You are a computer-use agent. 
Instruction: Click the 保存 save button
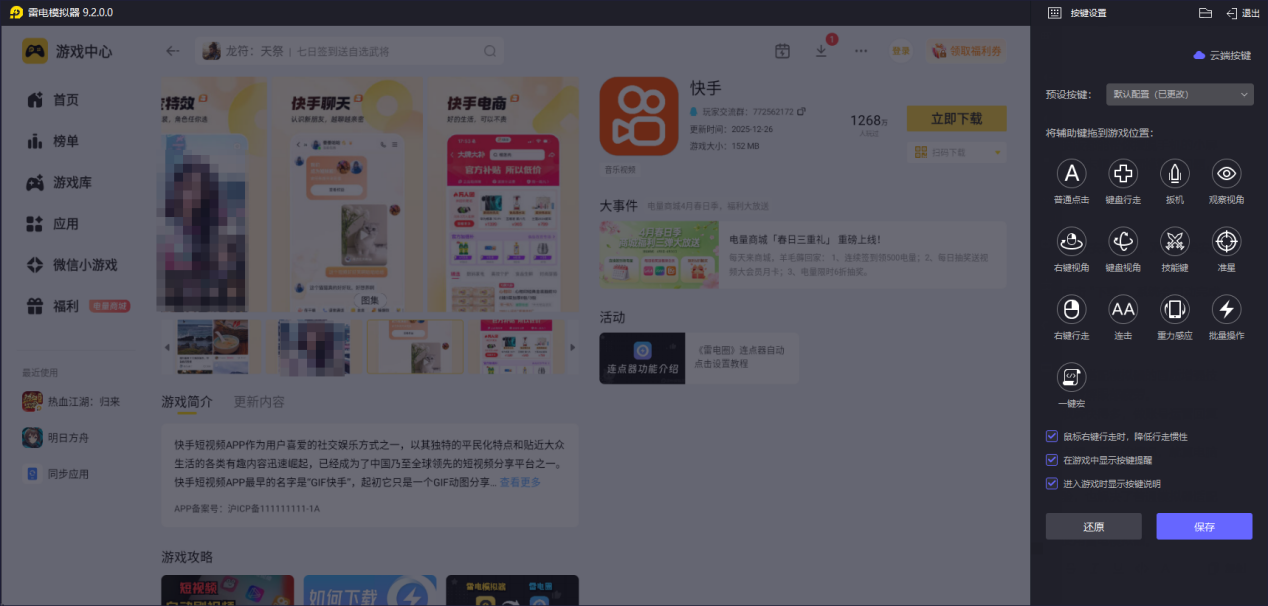pos(1204,527)
